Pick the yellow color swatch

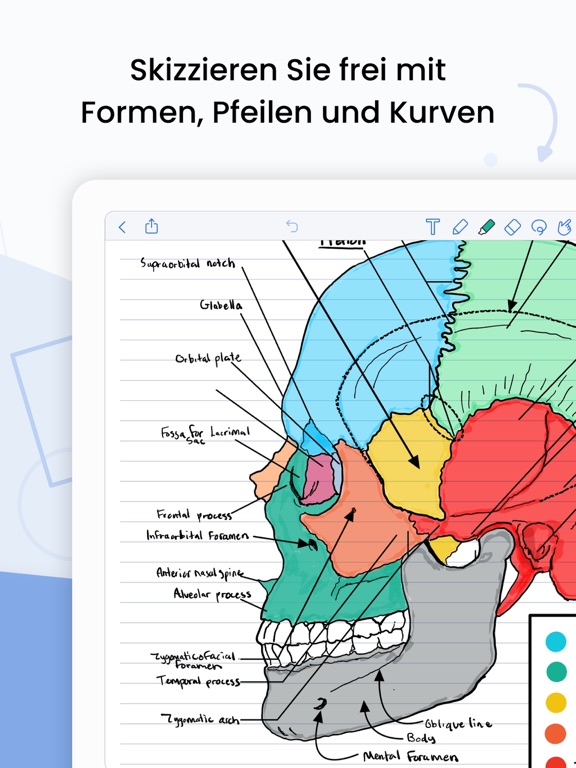pyautogui.click(x=556, y=702)
